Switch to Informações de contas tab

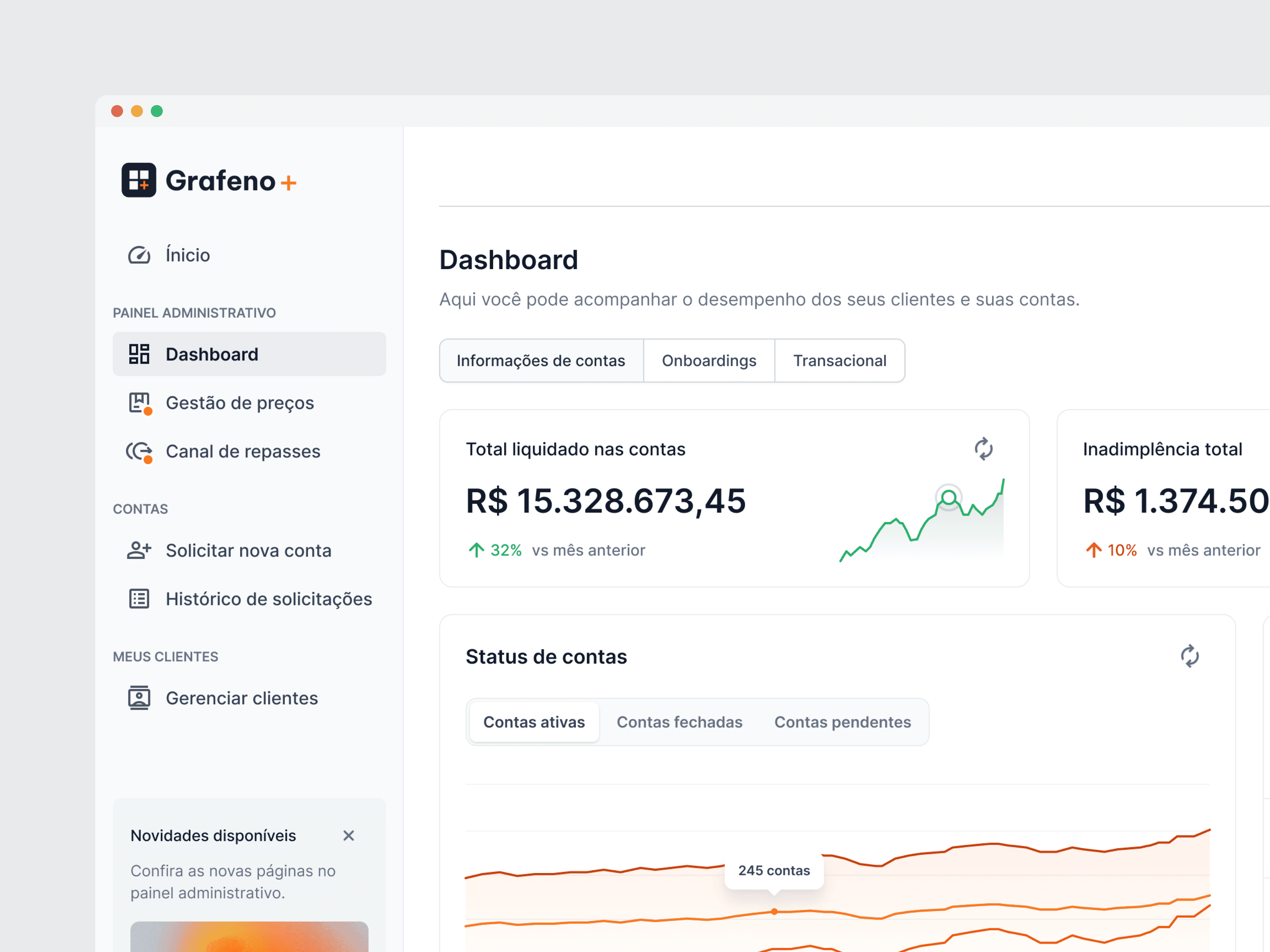[541, 360]
